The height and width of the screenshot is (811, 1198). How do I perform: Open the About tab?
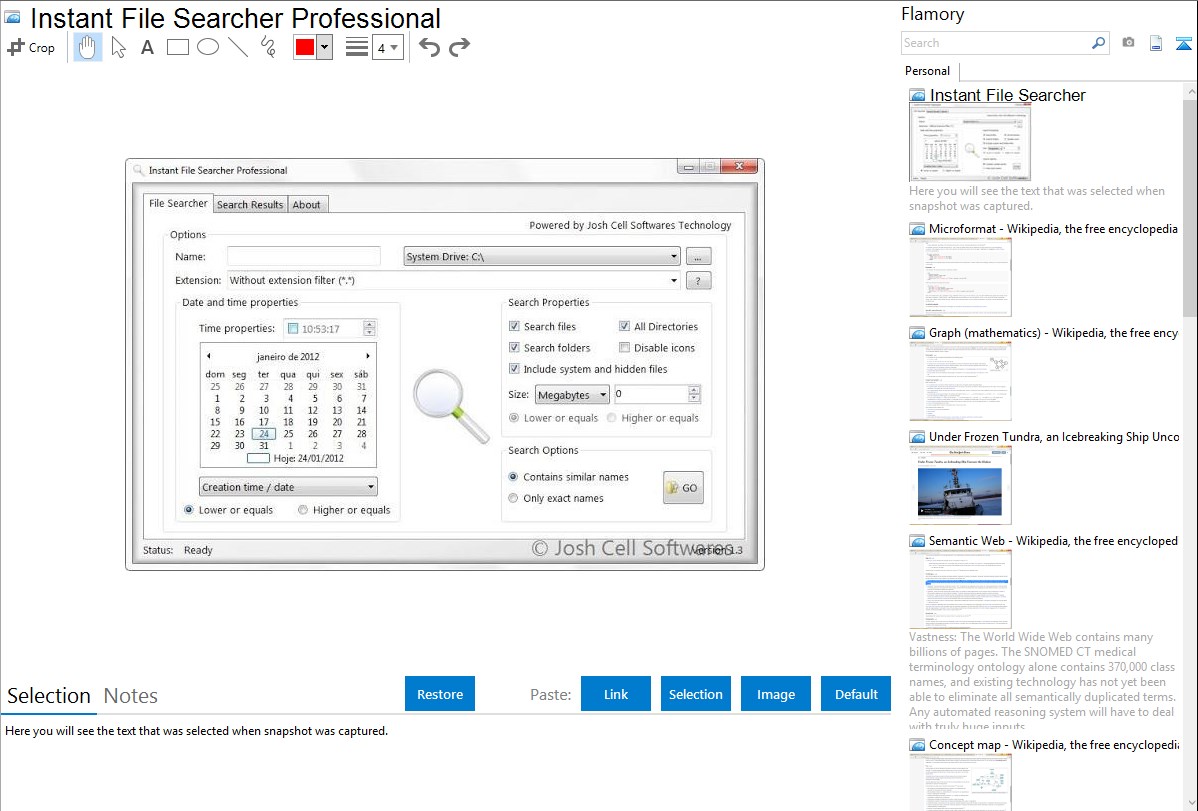point(306,205)
